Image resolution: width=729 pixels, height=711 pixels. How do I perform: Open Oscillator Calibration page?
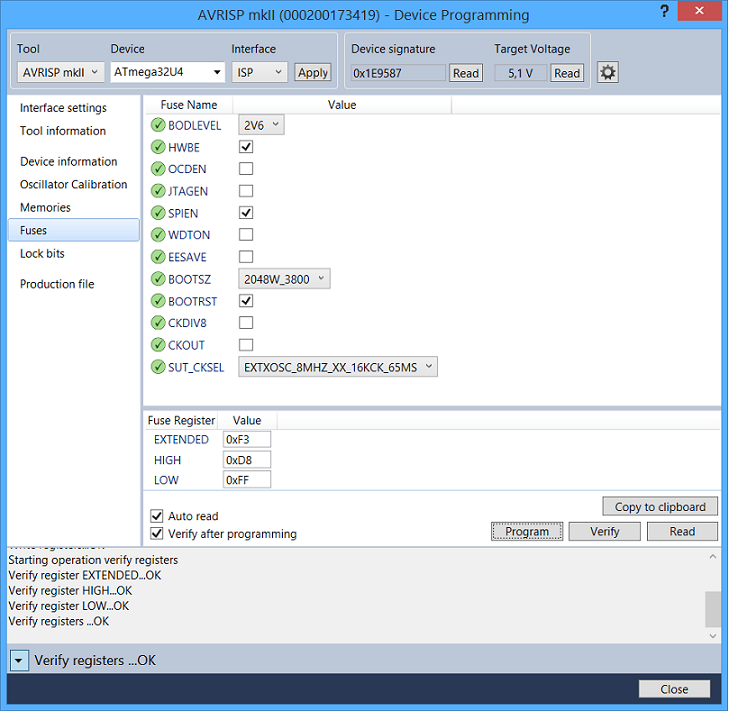[73, 184]
